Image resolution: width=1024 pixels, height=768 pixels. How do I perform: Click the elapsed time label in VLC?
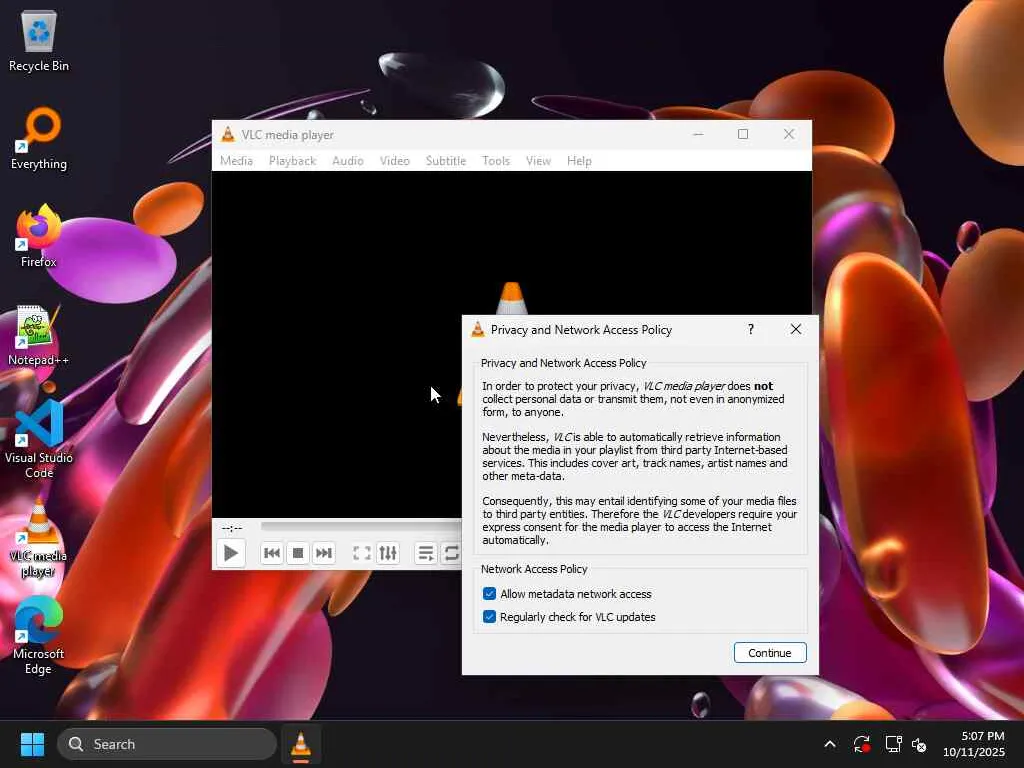pyautogui.click(x=232, y=528)
